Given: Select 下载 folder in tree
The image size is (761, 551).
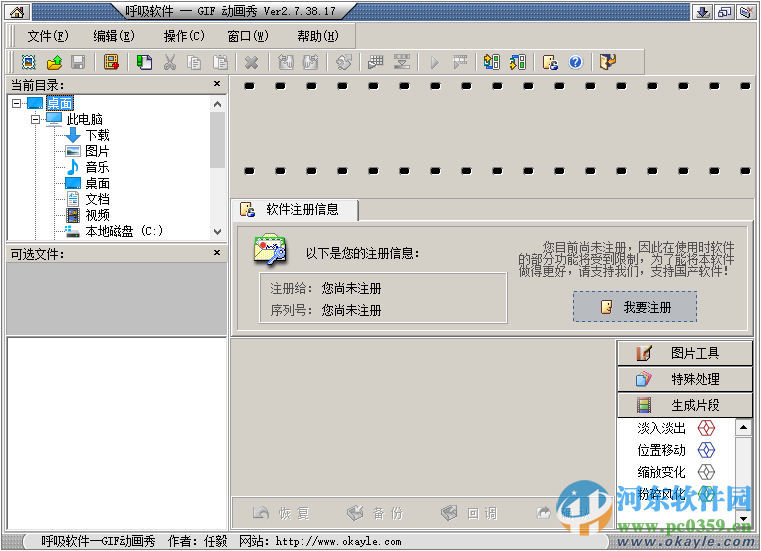Looking at the screenshot, I should pyautogui.click(x=98, y=135).
